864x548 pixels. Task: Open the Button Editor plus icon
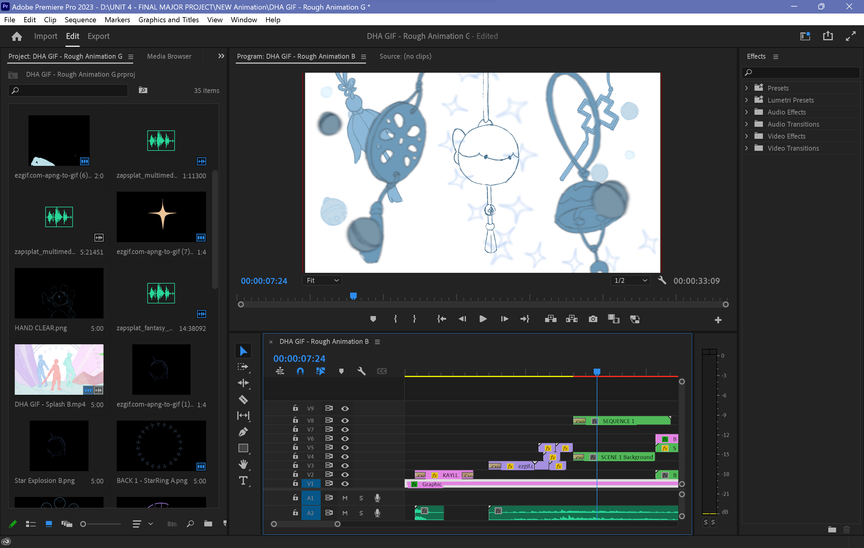718,320
